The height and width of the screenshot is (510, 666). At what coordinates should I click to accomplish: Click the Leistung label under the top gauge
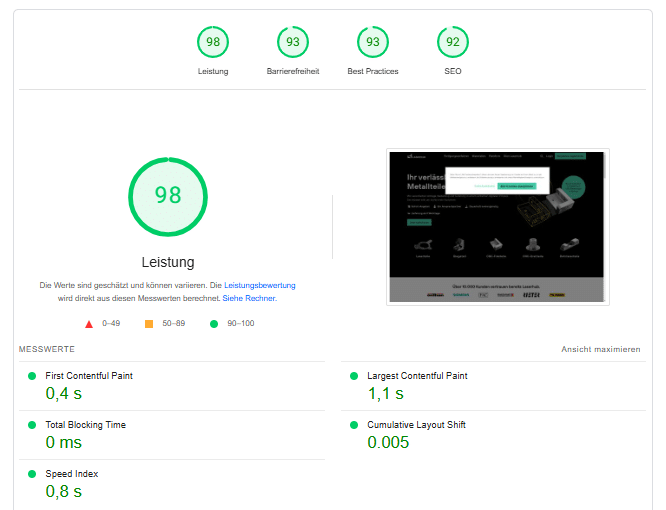[x=213, y=71]
